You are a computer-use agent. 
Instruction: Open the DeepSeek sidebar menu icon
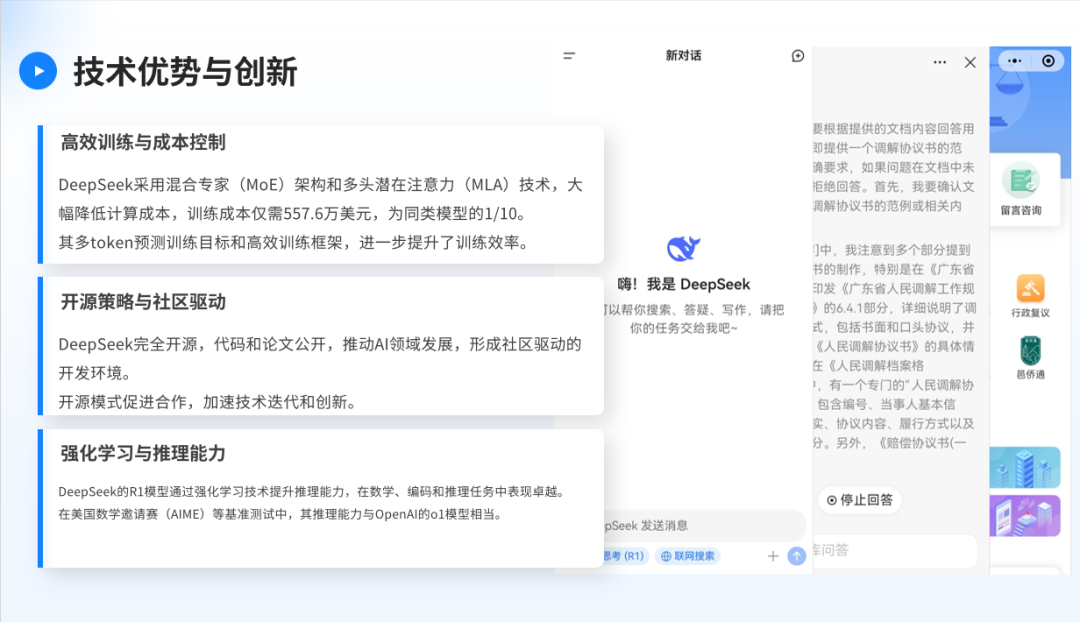569,56
